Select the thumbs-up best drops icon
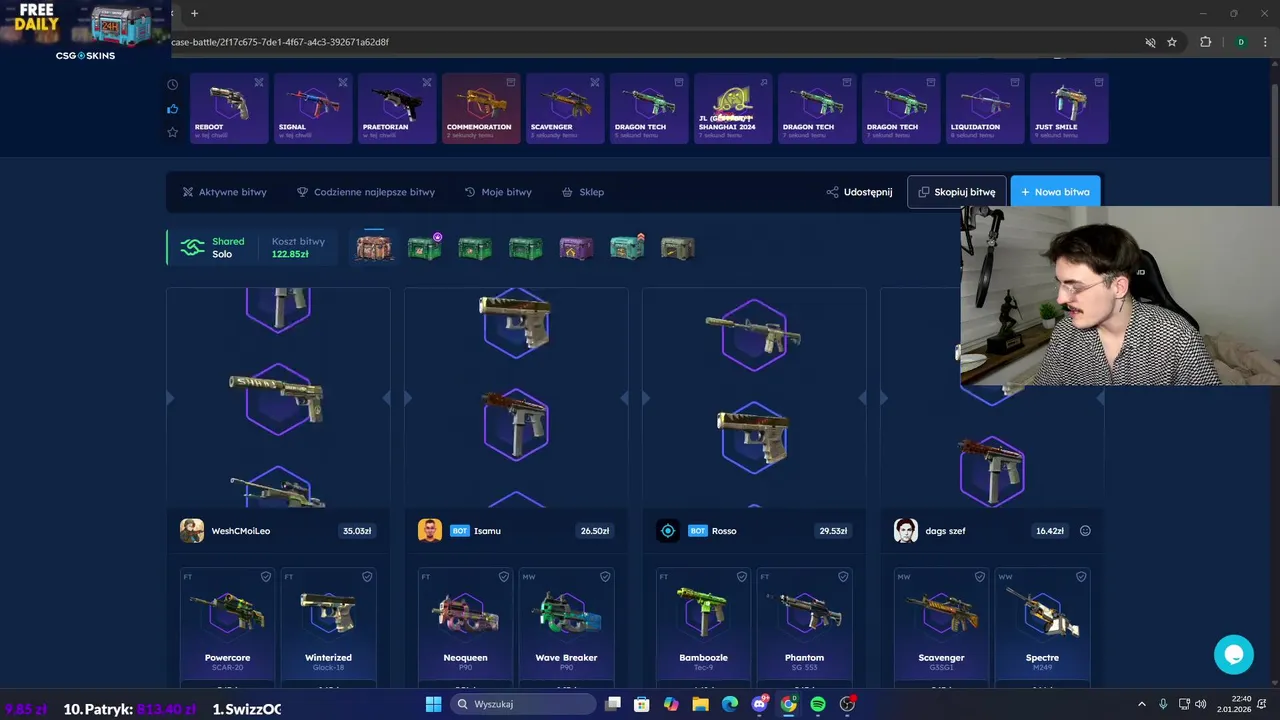Image resolution: width=1280 pixels, height=720 pixels. [172, 109]
